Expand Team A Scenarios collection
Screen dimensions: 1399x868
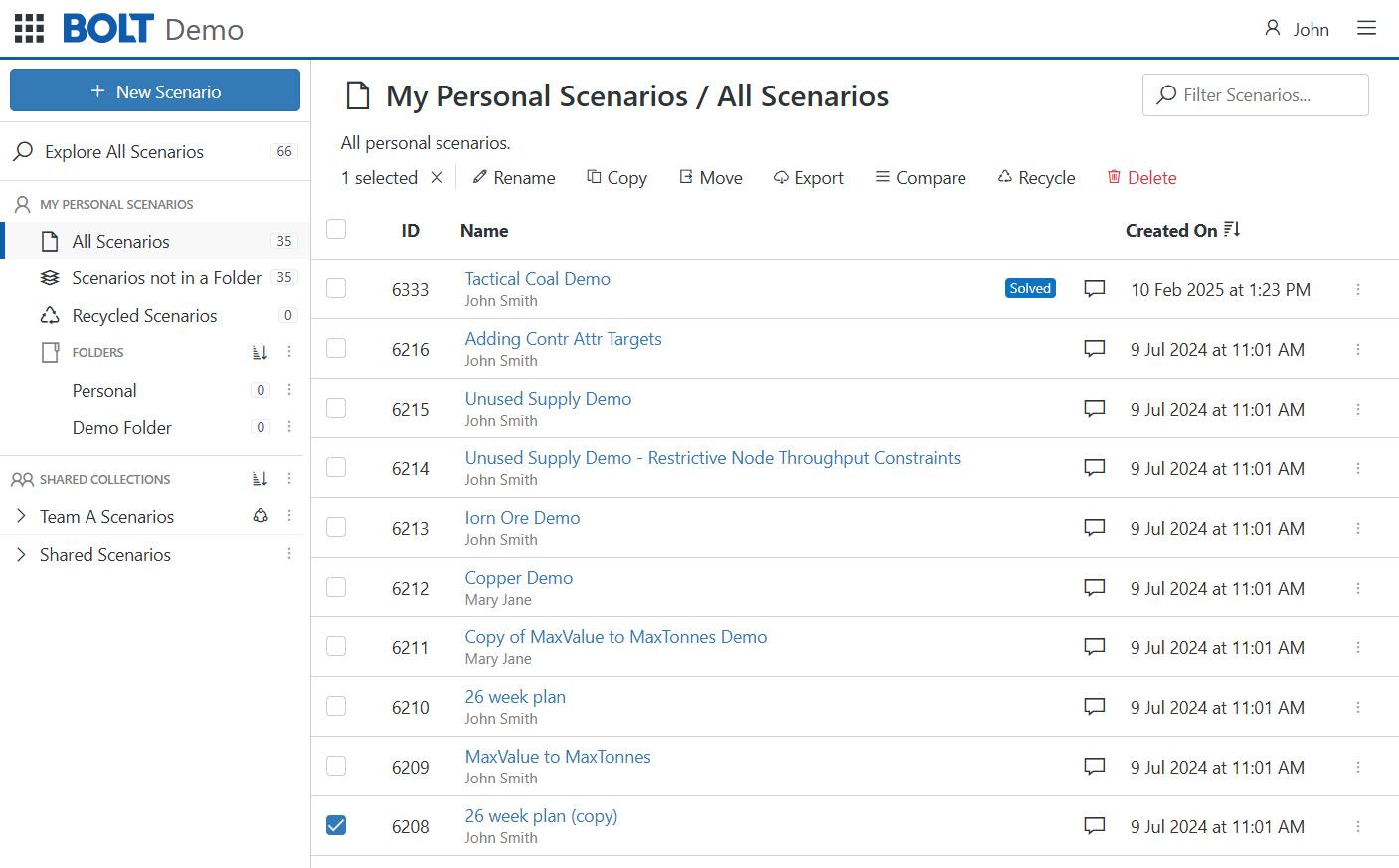coord(21,516)
